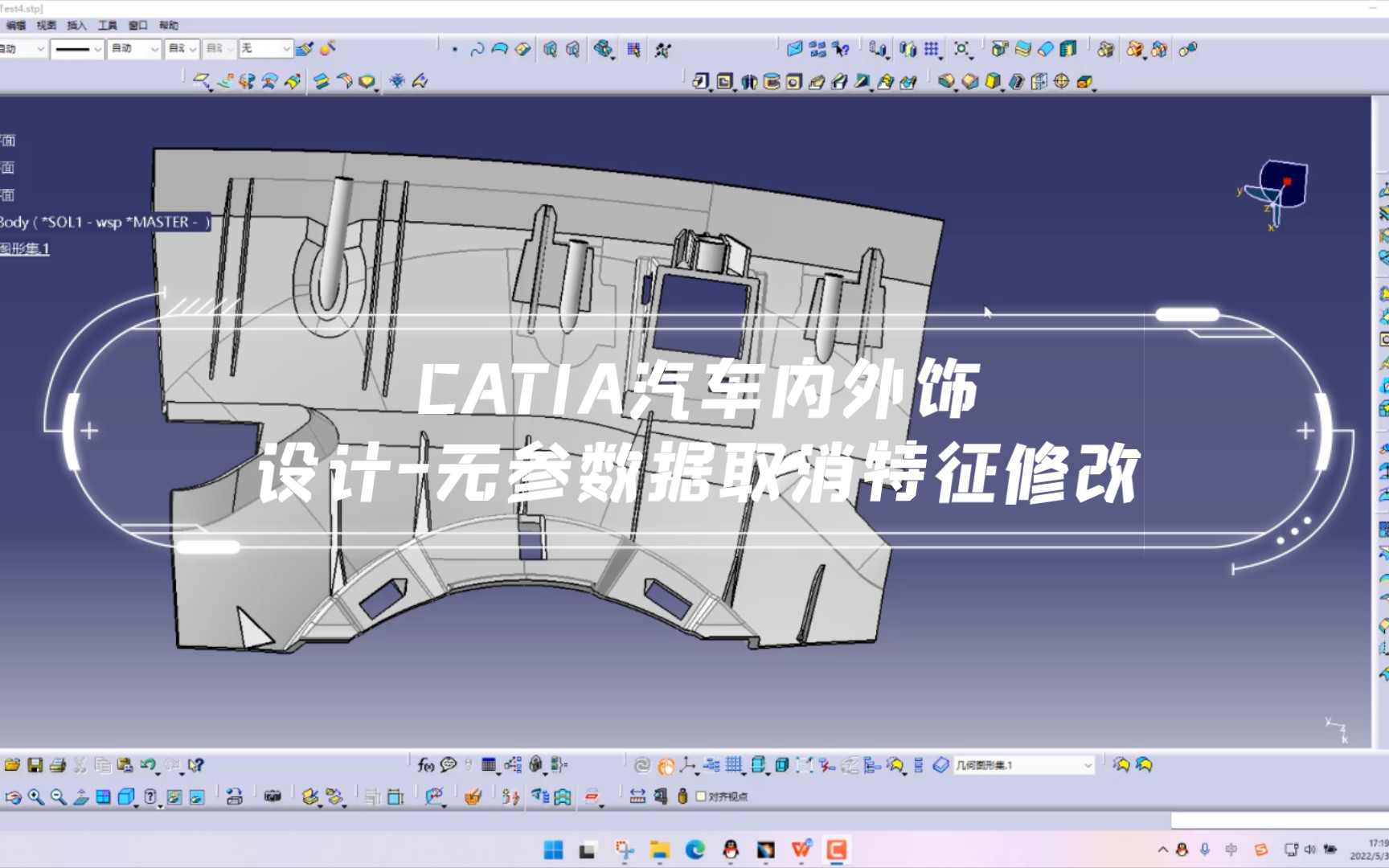This screenshot has width=1389, height=868.
Task: Click the Chamfer tool icon
Action: 970,81
